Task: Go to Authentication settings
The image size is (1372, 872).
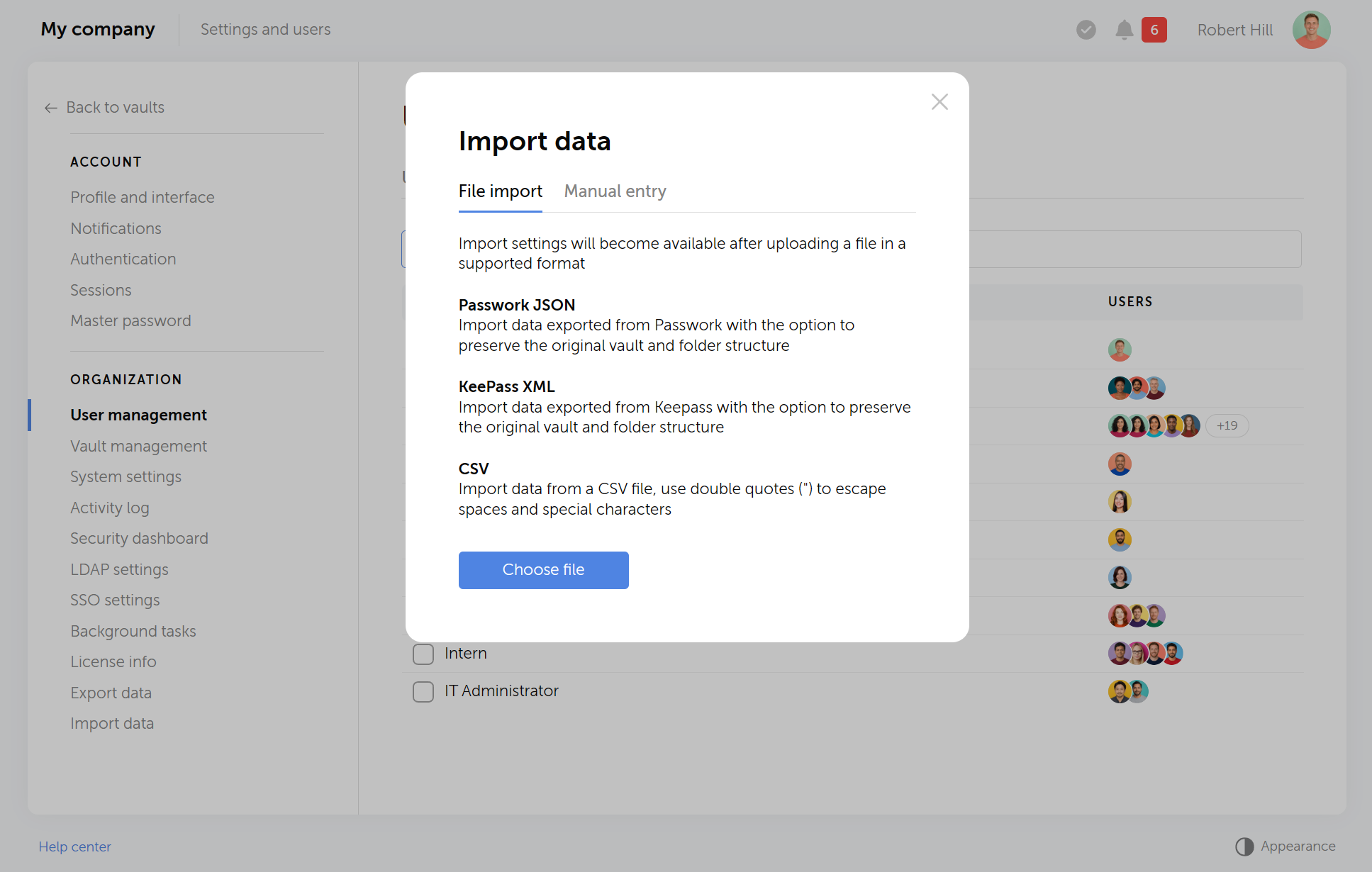Action: coord(123,259)
